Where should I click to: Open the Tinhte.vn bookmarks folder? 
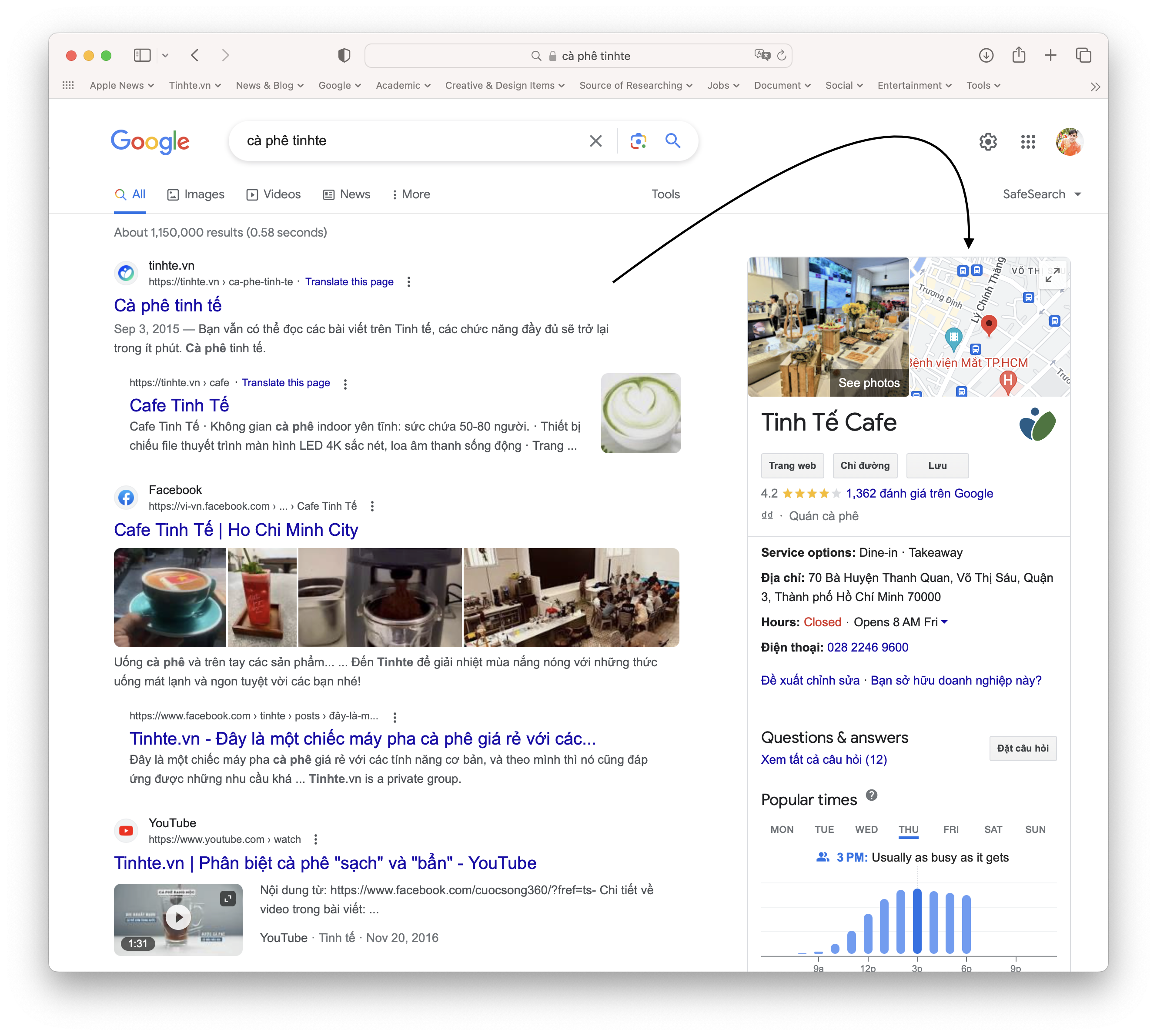[x=195, y=85]
